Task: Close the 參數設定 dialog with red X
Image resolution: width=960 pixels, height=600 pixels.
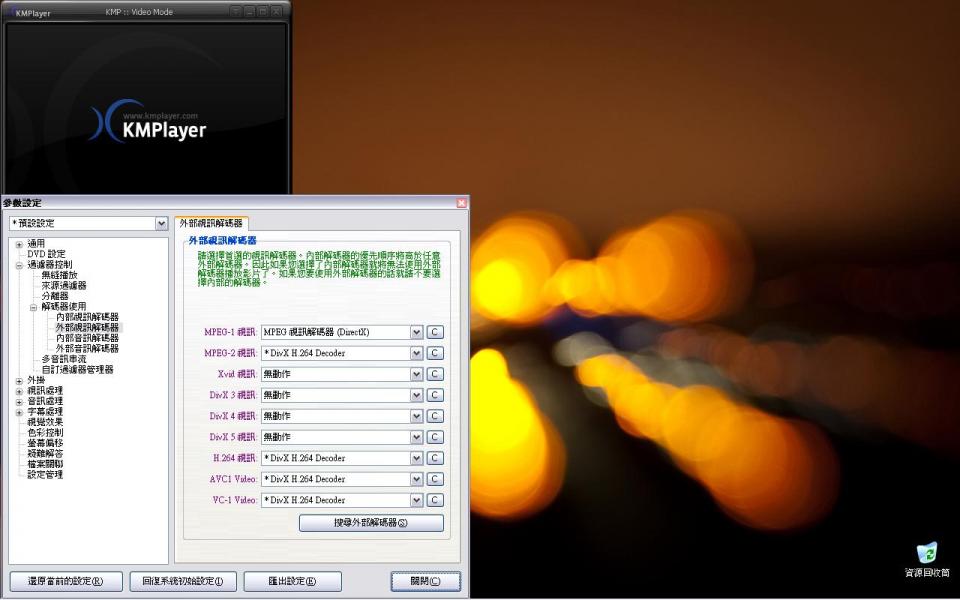Action: [x=461, y=203]
